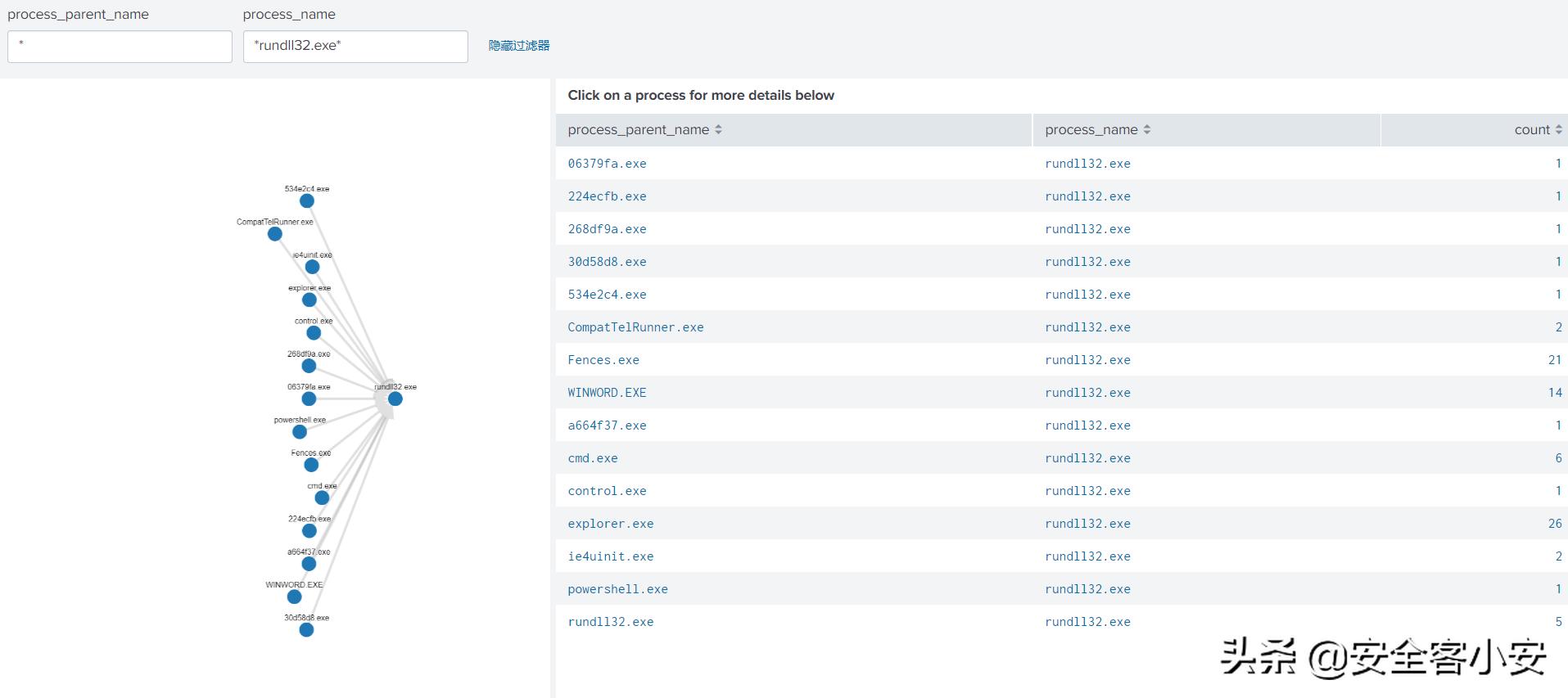
Task: Open the 06379fa.exe table row link
Action: point(607,164)
